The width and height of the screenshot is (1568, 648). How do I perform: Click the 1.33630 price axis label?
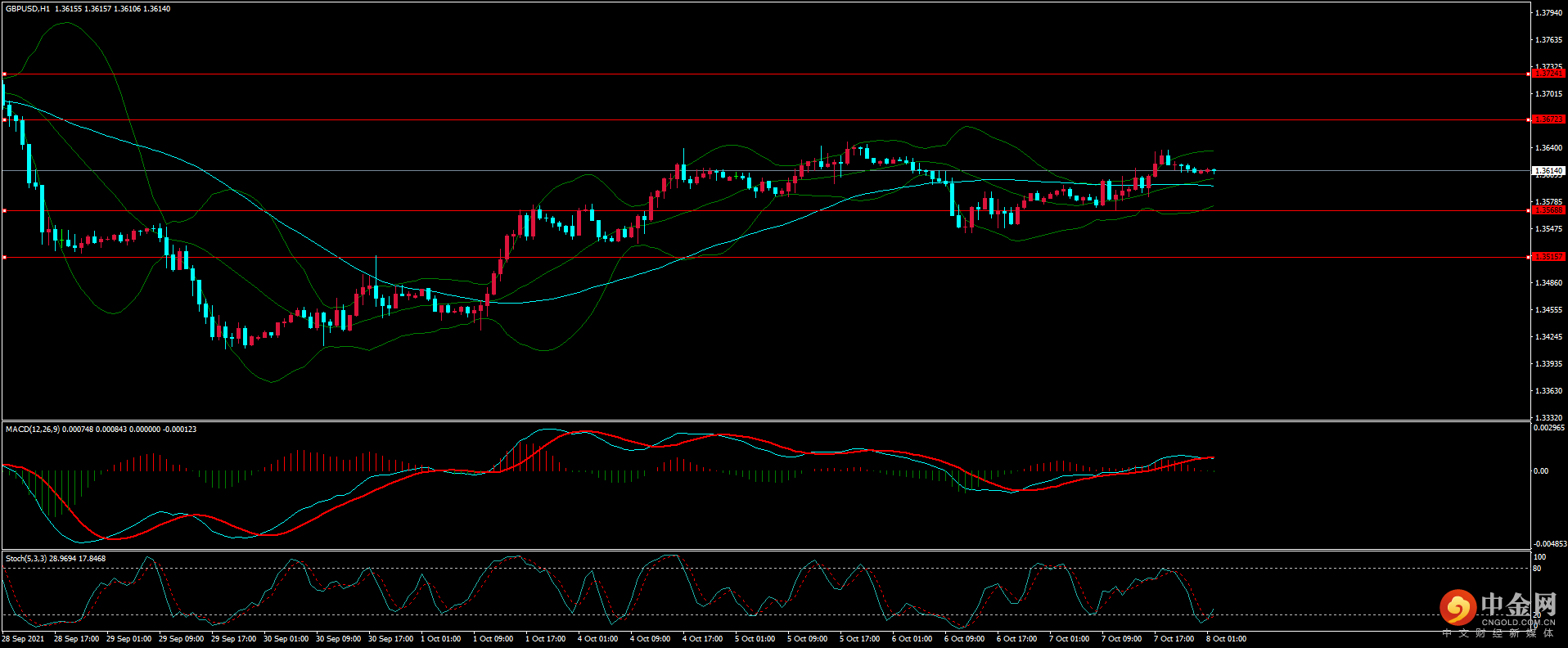(1548, 391)
